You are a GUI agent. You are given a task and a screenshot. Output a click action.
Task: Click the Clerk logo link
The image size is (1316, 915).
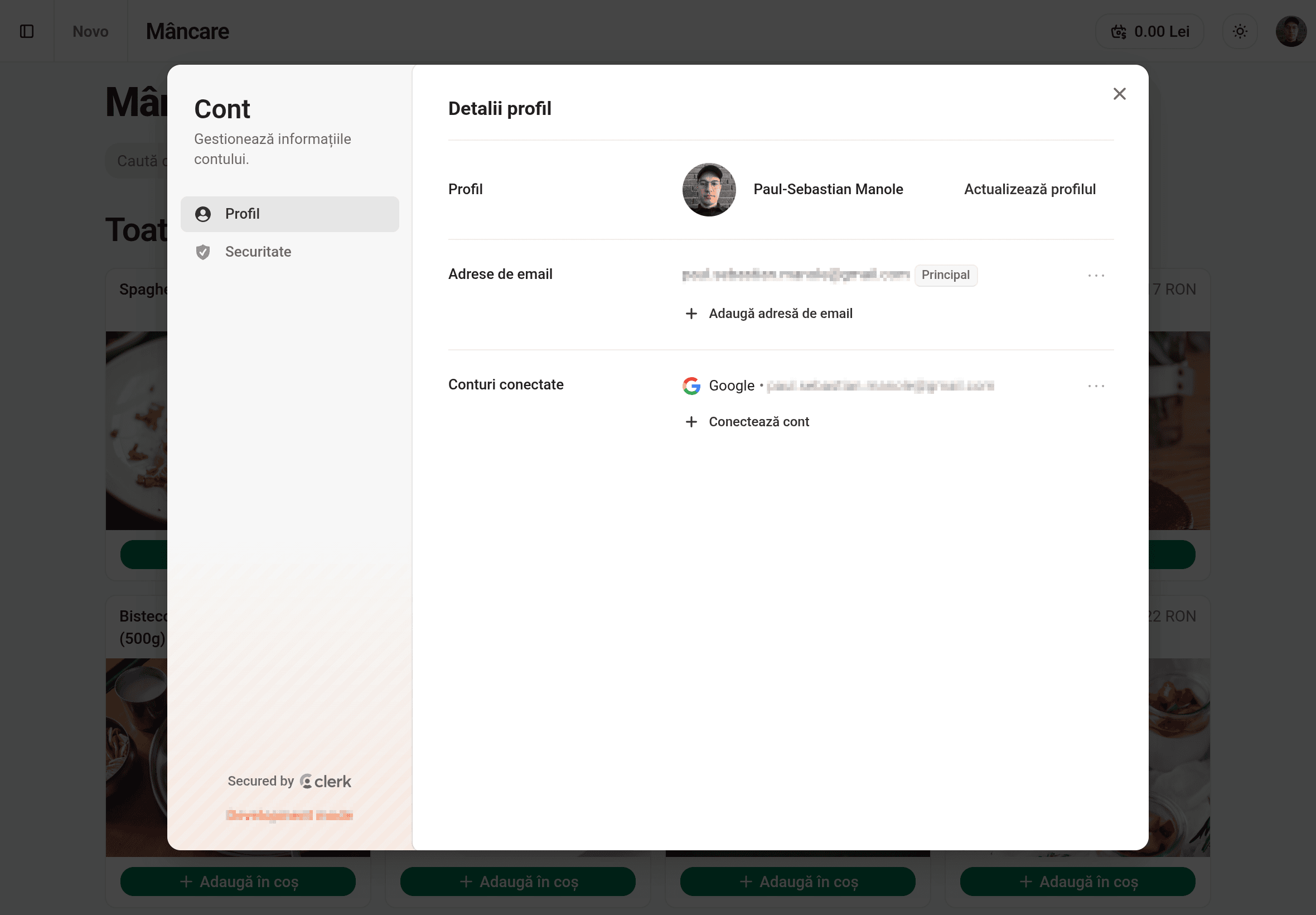point(326,782)
